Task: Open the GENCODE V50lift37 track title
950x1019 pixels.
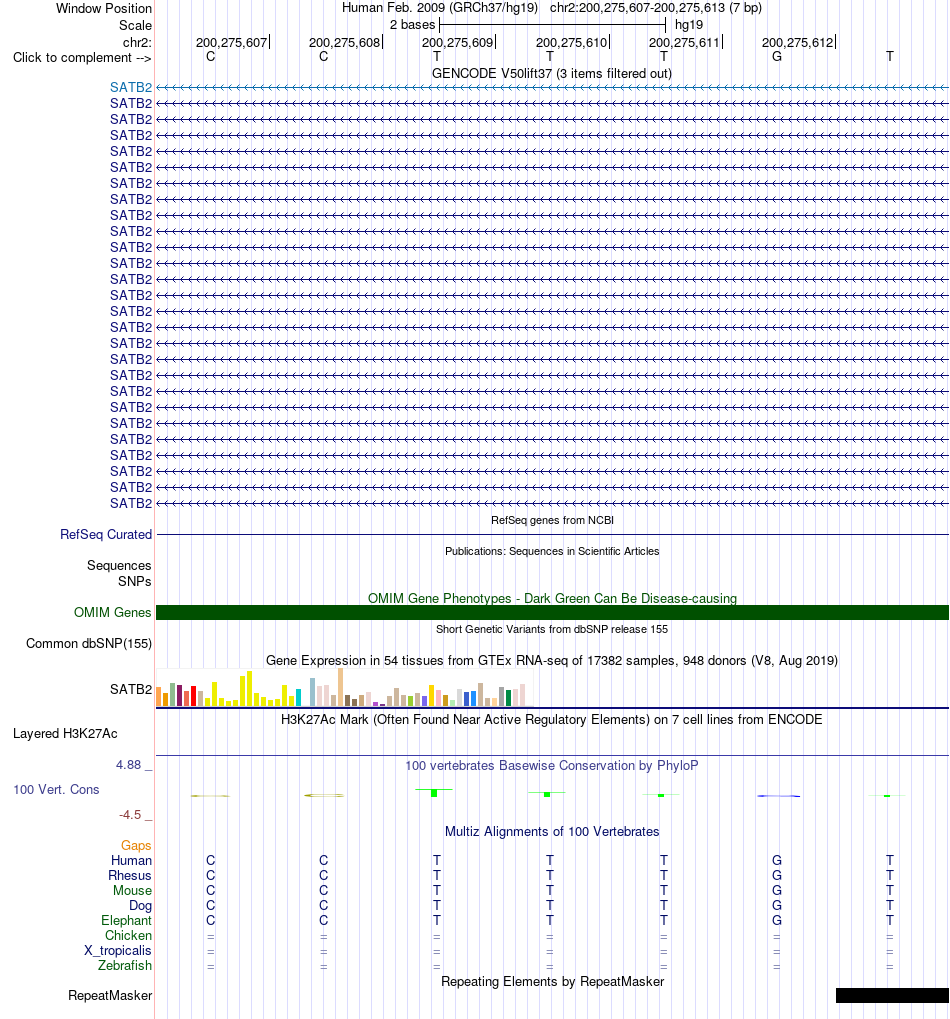Action: click(x=552, y=73)
